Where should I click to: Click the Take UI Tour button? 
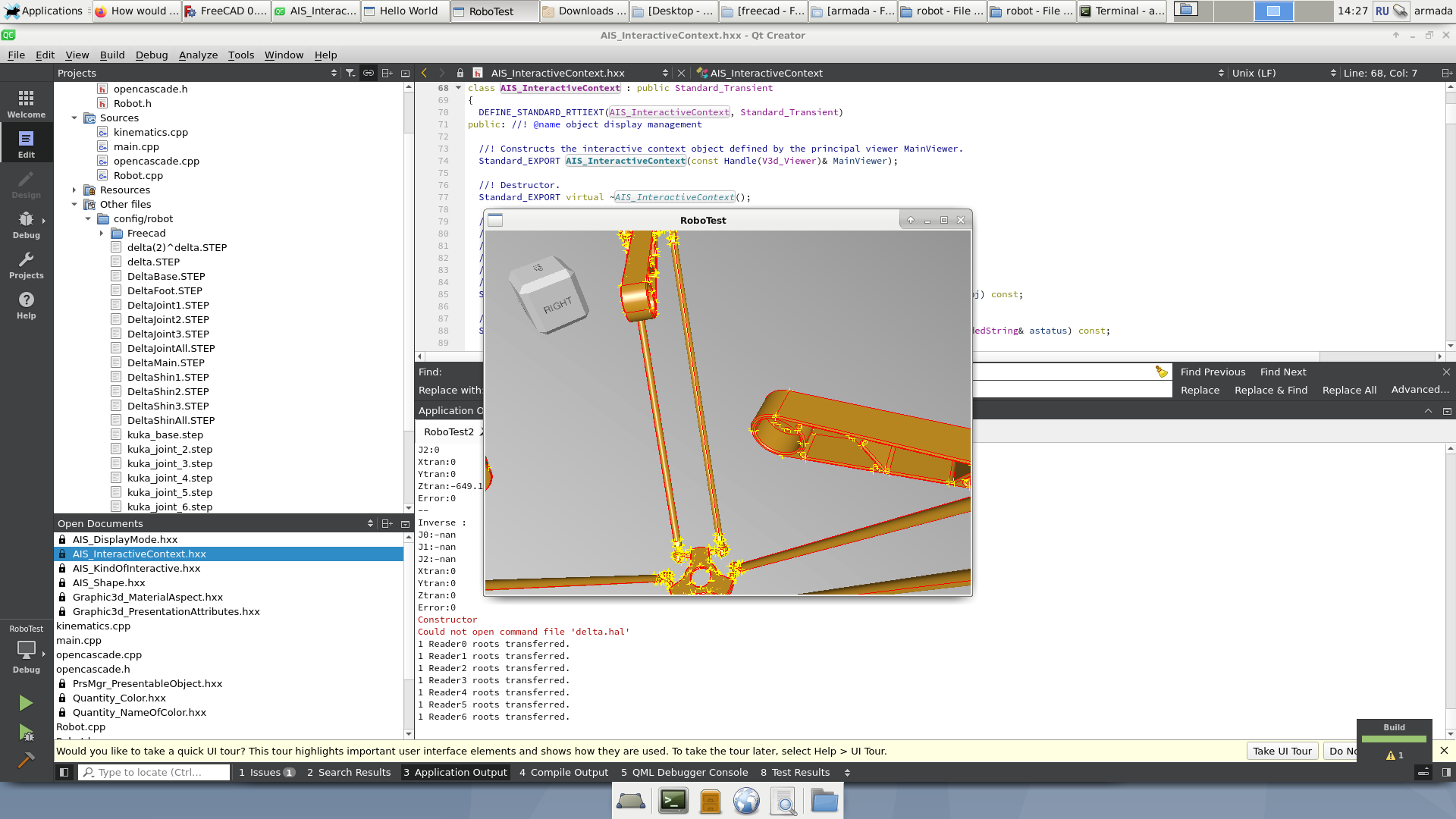(x=1282, y=751)
